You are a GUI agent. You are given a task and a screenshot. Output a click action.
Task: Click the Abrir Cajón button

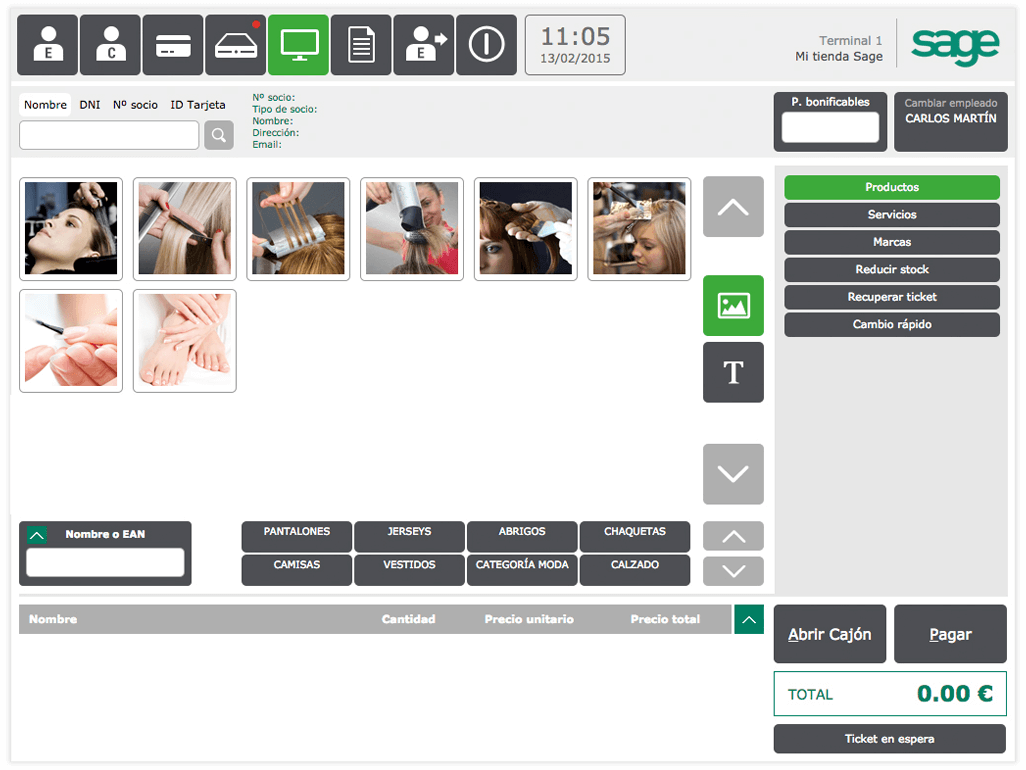click(830, 634)
